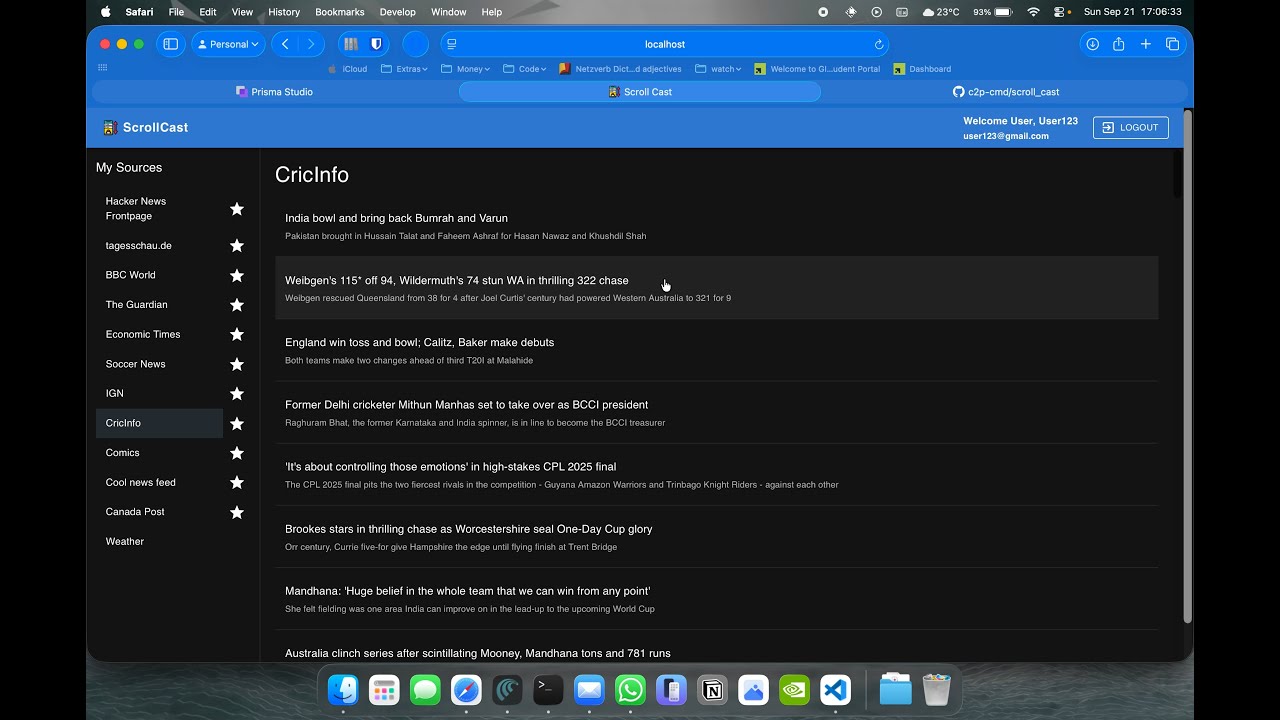Click the LOGOUT button
Viewport: 1280px width, 720px height.
pyautogui.click(x=1130, y=127)
